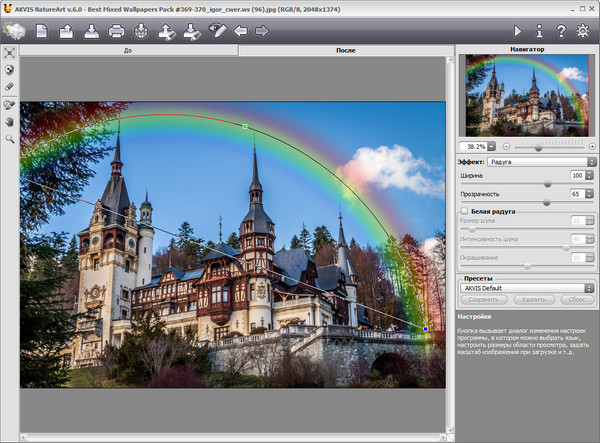This screenshot has width=600, height=443.
Task: Click the print image icon
Action: pos(116,31)
